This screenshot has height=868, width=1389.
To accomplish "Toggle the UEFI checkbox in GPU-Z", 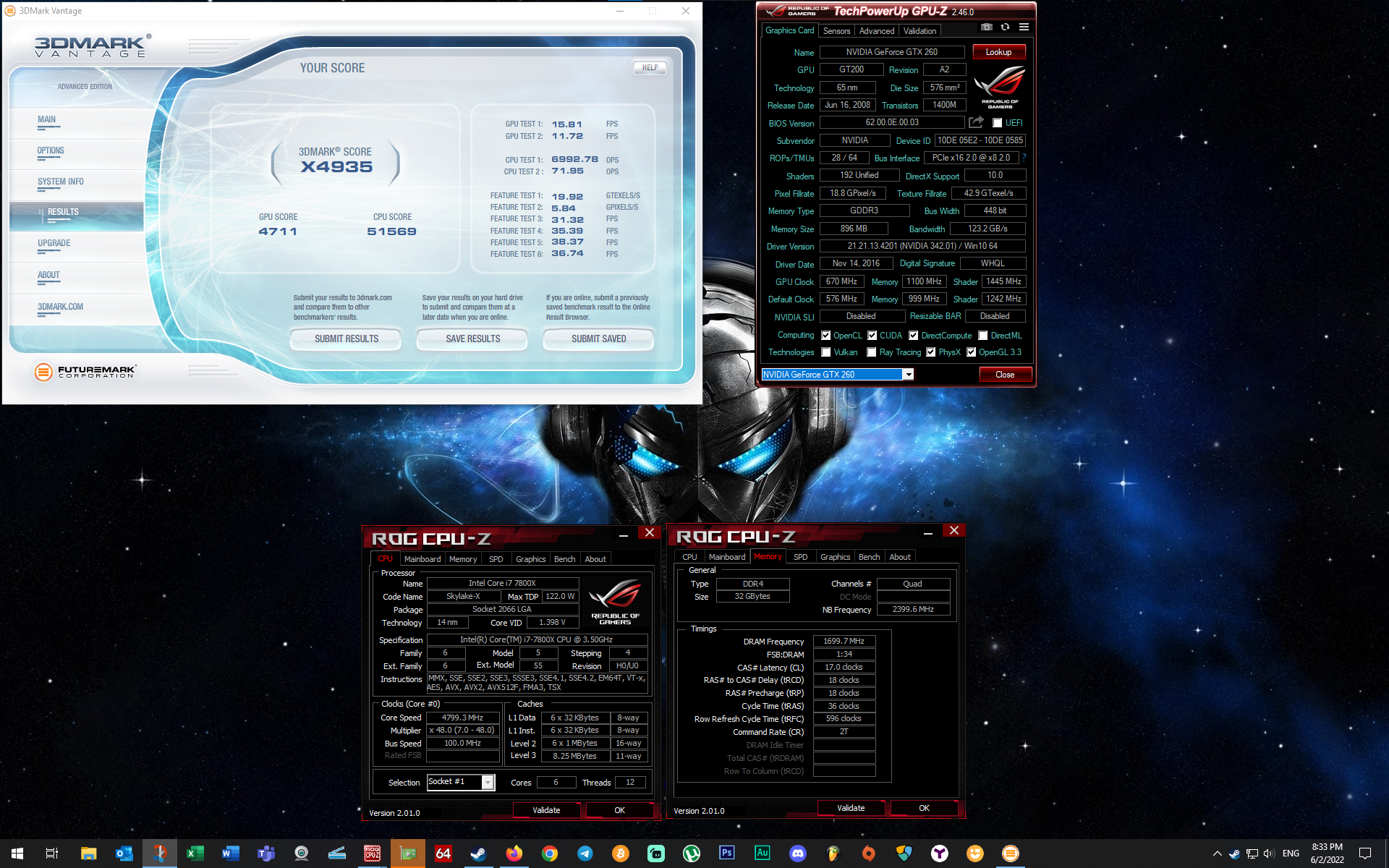I will pos(997,123).
